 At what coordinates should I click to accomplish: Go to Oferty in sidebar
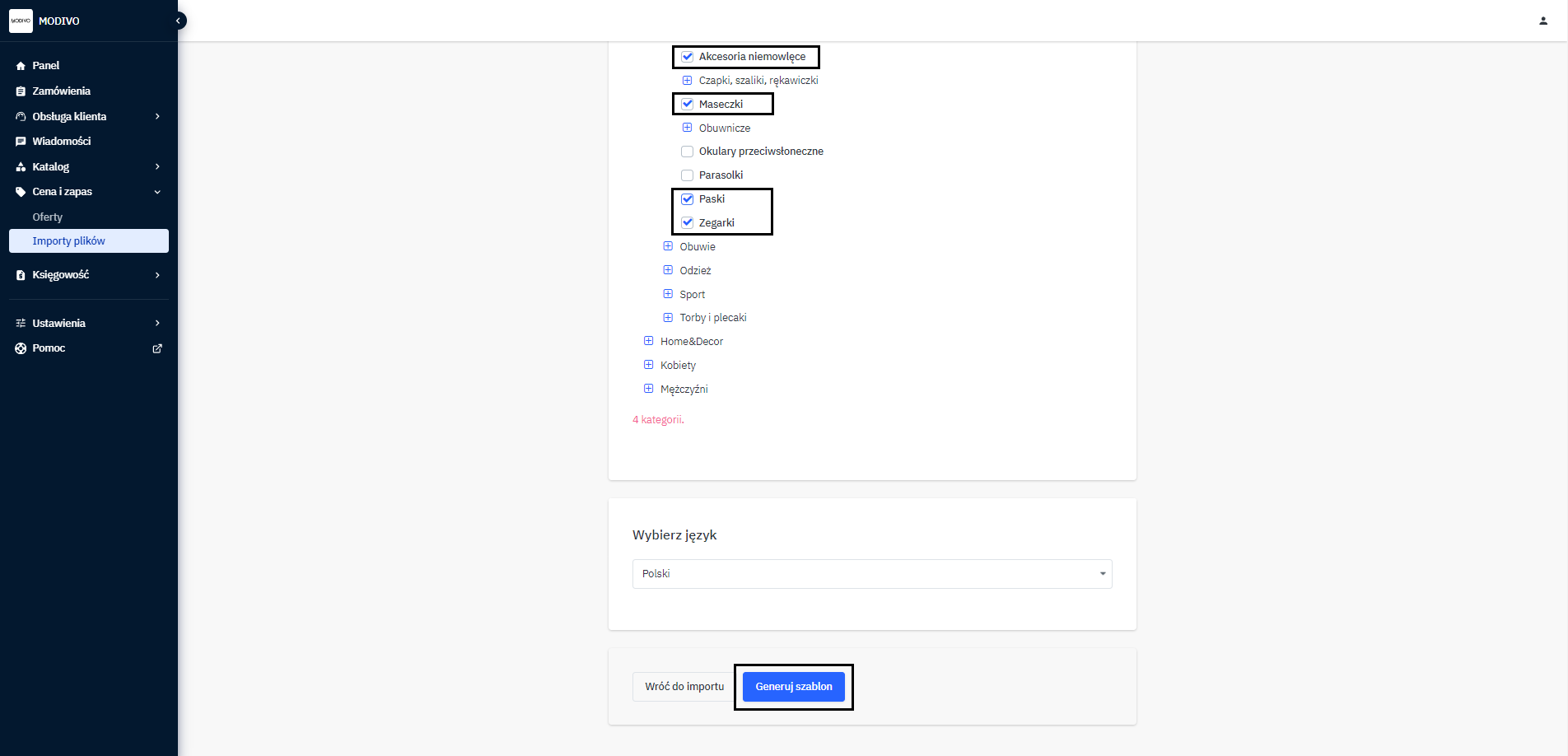48,217
